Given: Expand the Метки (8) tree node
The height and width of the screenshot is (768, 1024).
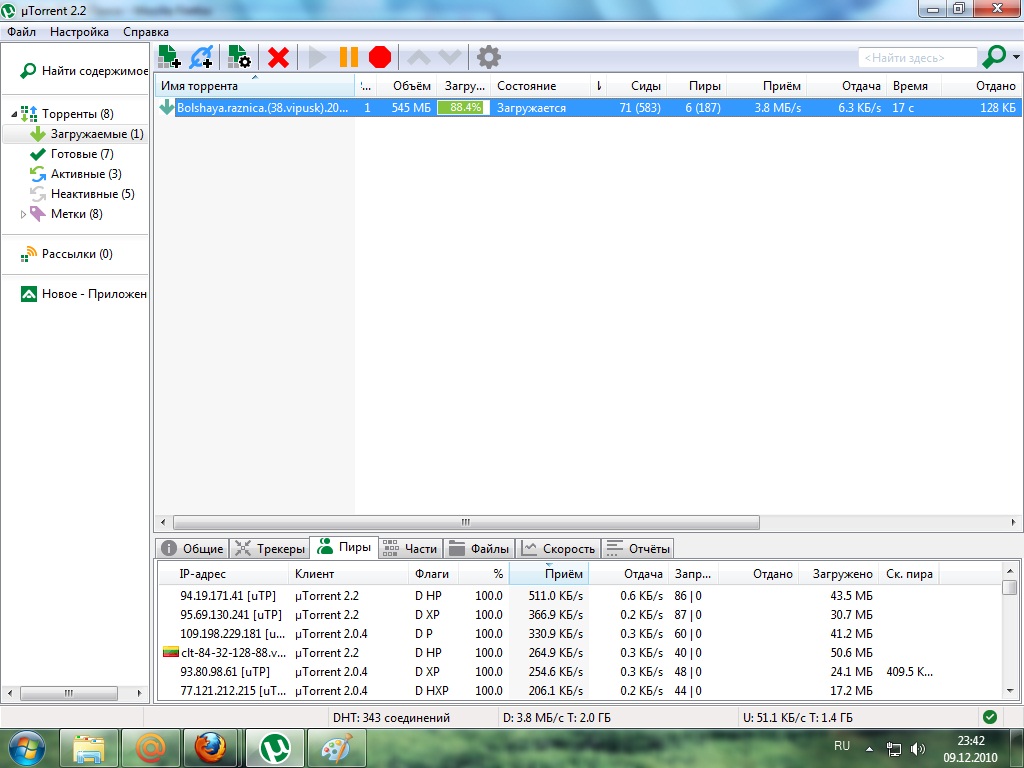Looking at the screenshot, I should coord(23,214).
